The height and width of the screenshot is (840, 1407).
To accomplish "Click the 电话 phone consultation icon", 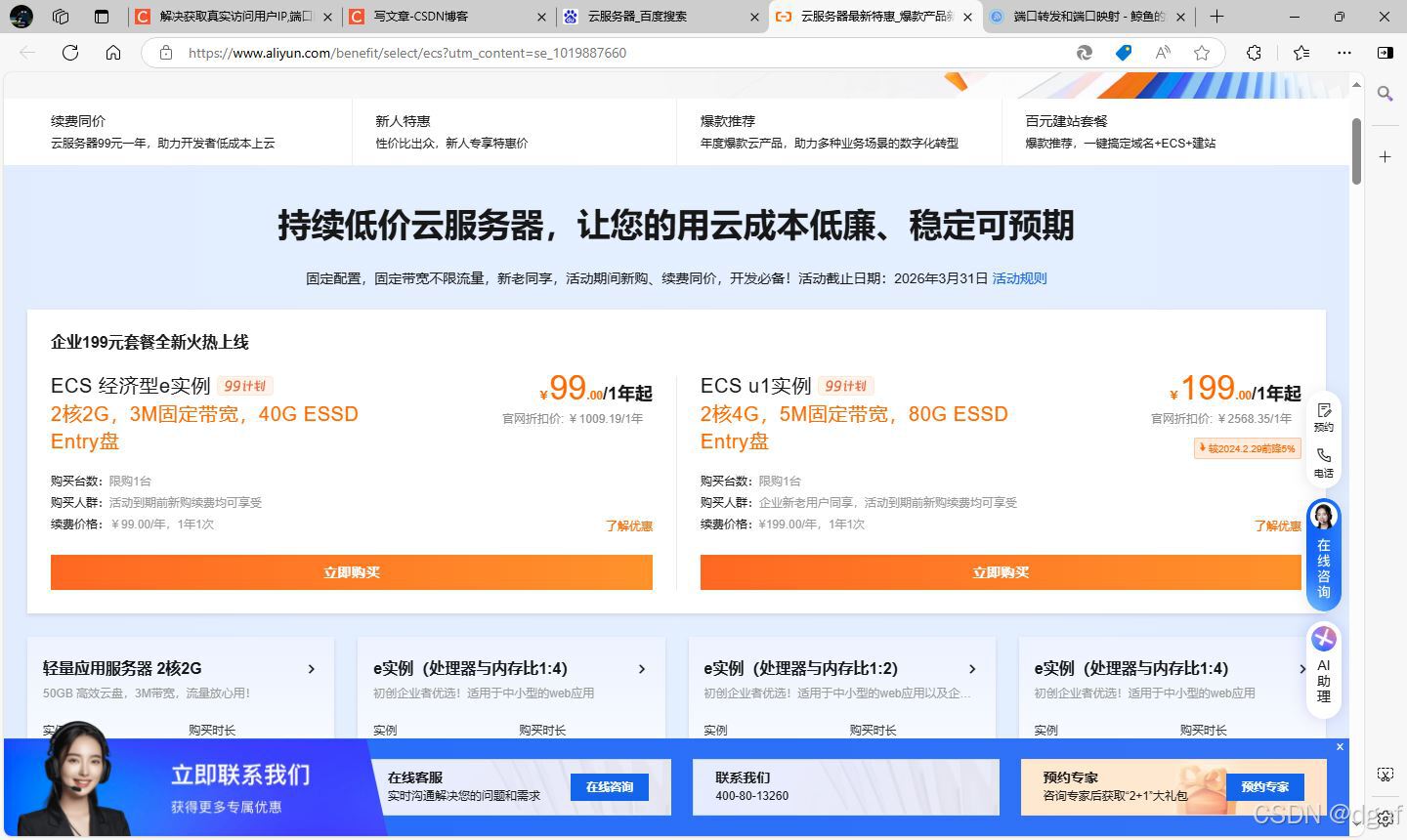I will (x=1324, y=462).
